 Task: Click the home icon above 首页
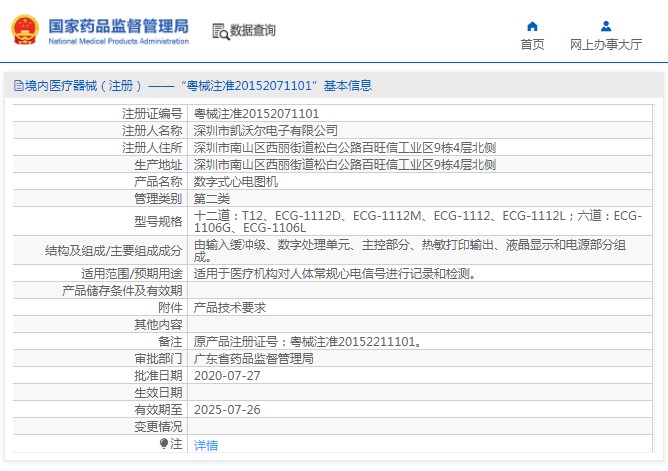click(532, 26)
